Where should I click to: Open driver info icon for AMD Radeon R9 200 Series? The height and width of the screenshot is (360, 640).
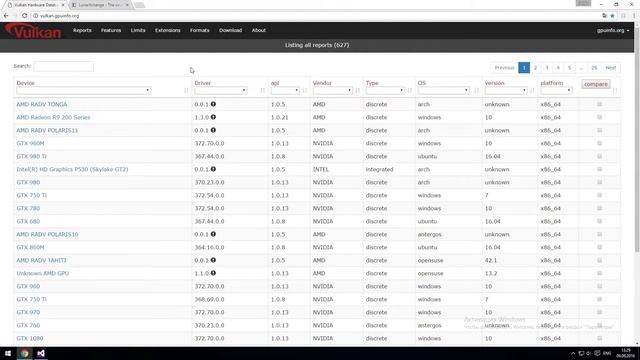click(213, 117)
